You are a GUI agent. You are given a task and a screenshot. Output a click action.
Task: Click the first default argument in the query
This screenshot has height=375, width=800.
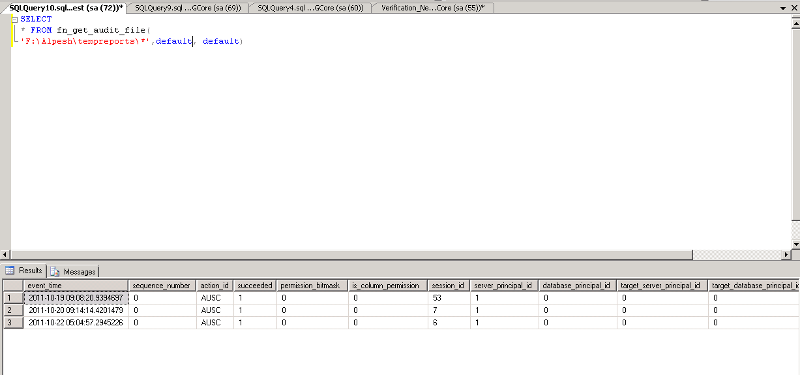tap(173, 41)
